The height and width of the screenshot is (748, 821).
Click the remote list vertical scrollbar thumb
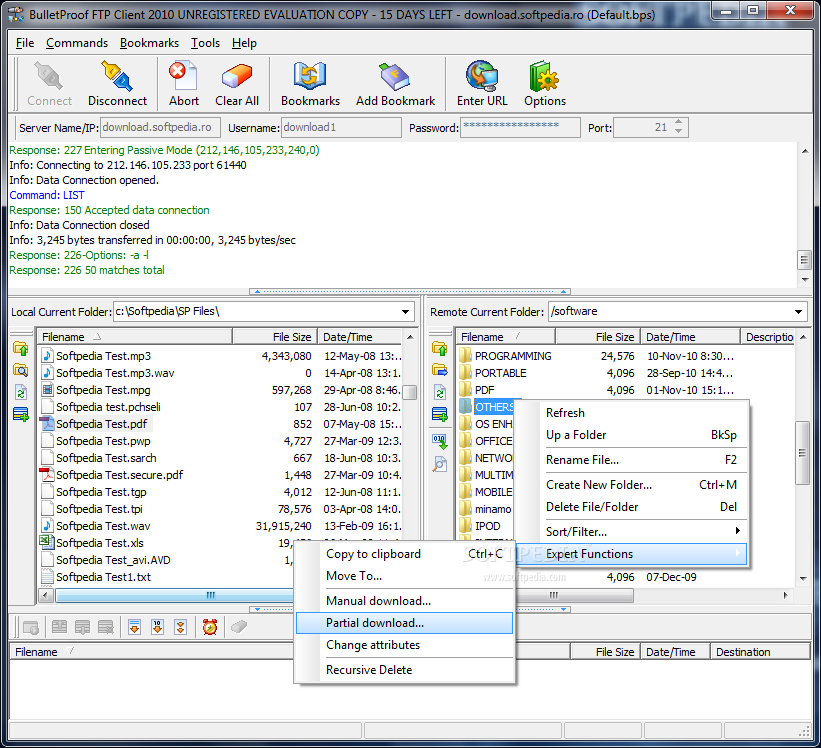tap(802, 453)
